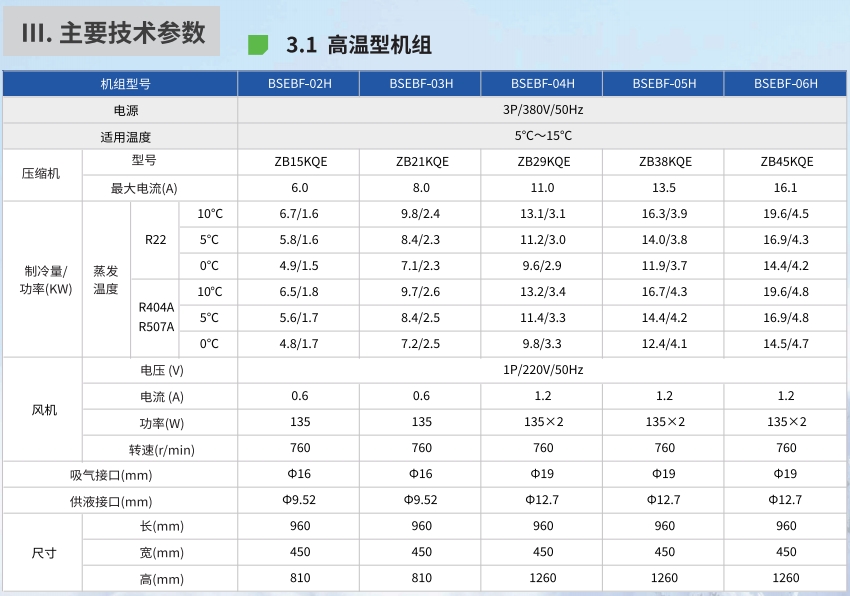This screenshot has width=850, height=596.
Task: Click the BSEBF-02H column header
Action: (299, 84)
